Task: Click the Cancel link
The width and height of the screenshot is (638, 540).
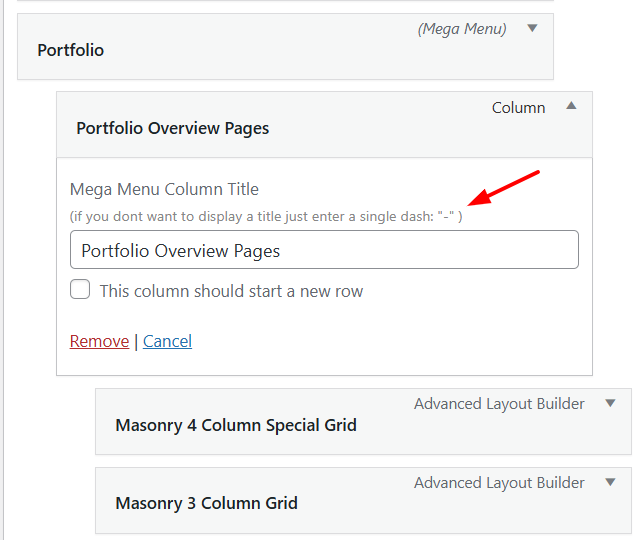Action: pyautogui.click(x=167, y=341)
